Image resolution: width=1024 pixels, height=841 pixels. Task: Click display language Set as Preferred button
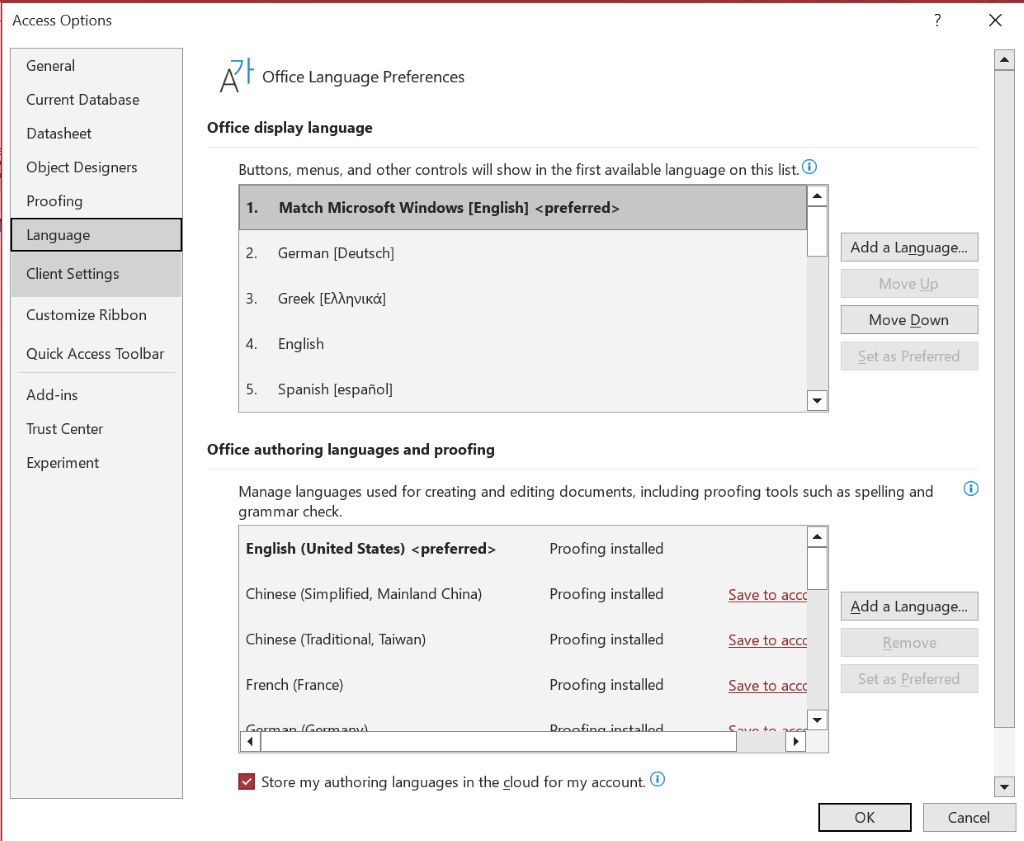click(x=909, y=356)
